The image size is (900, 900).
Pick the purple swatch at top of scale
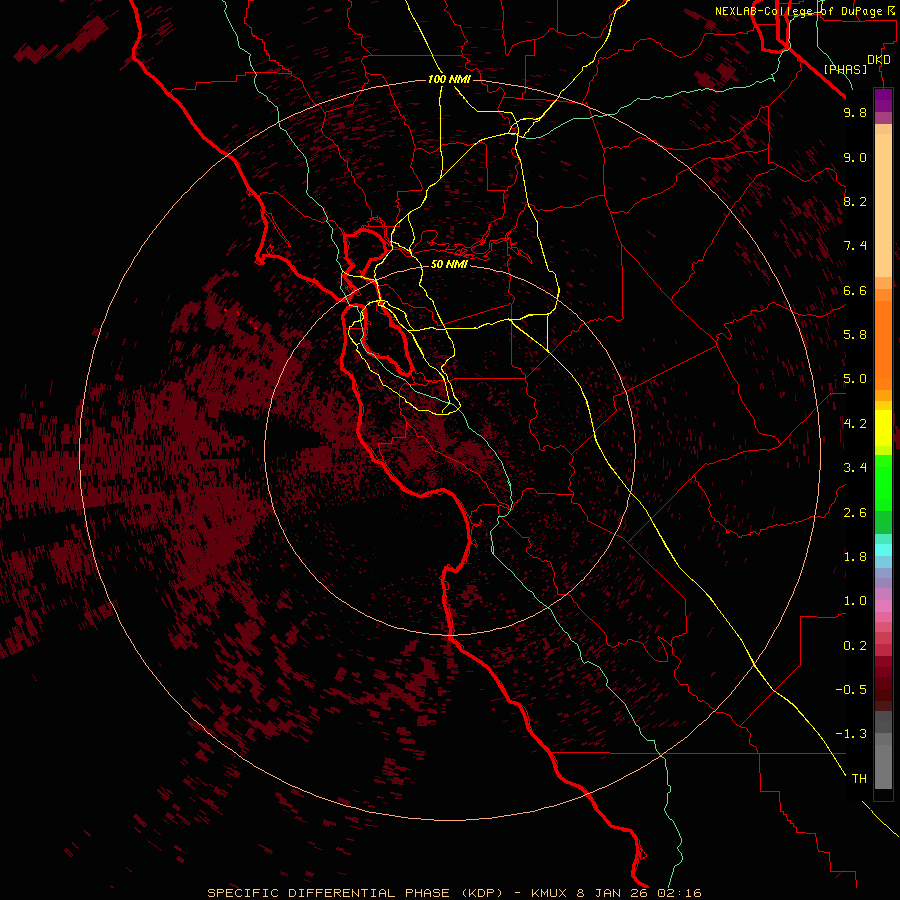(883, 100)
